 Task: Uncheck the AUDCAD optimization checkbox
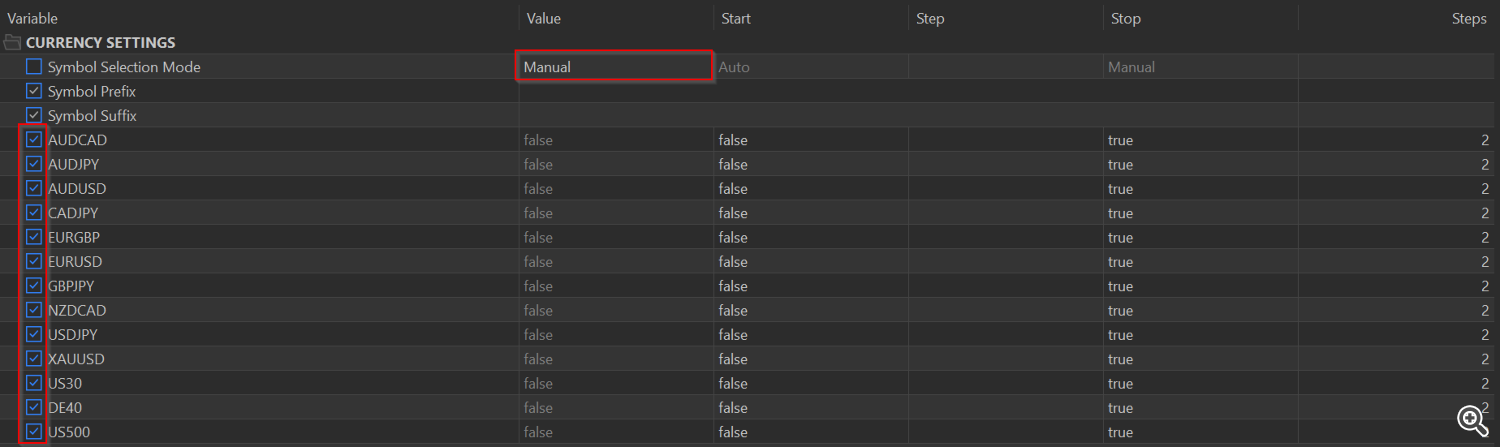[x=34, y=140]
